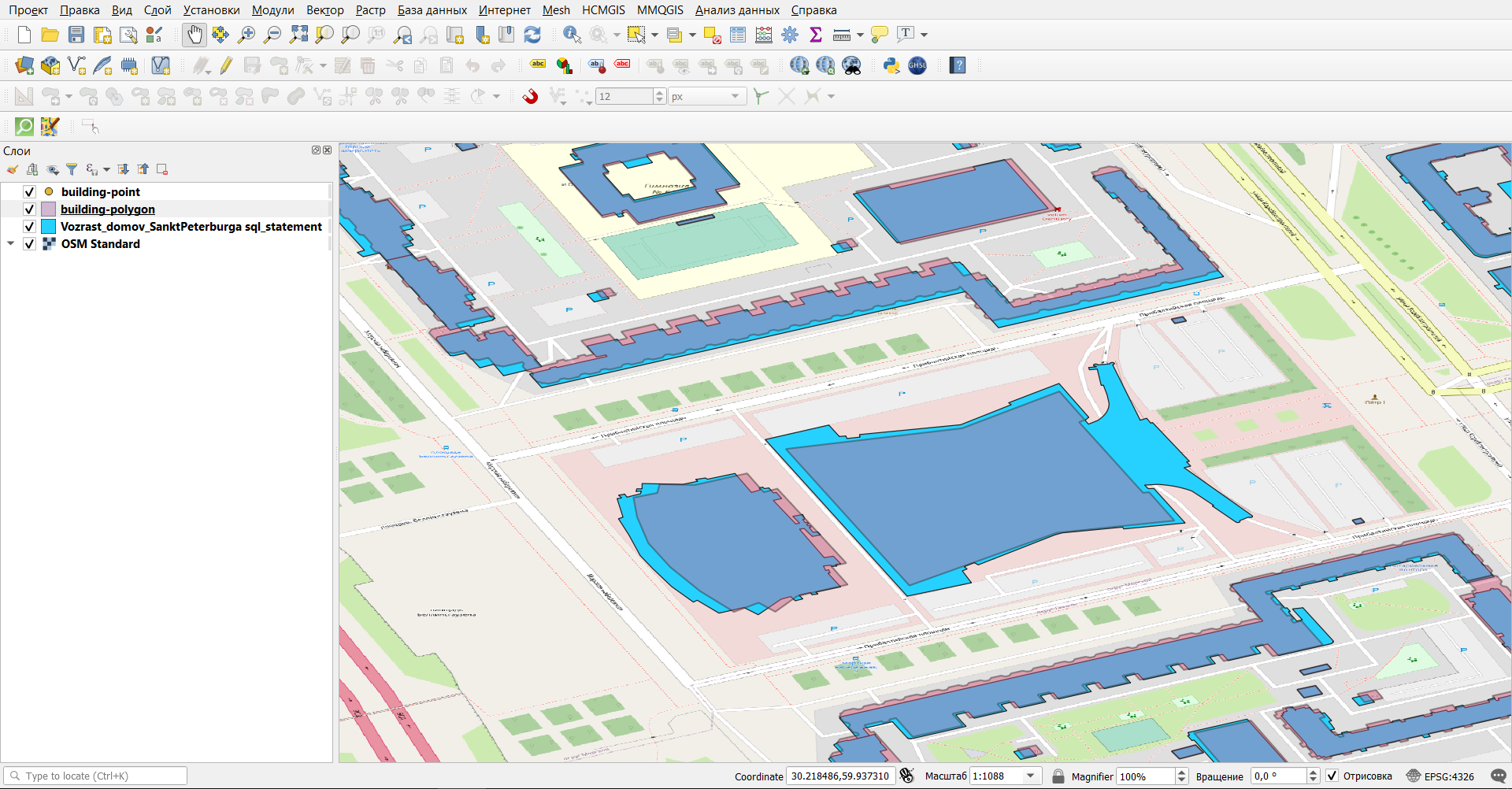
Task: Activate the Identify Features tool
Action: coord(572,35)
